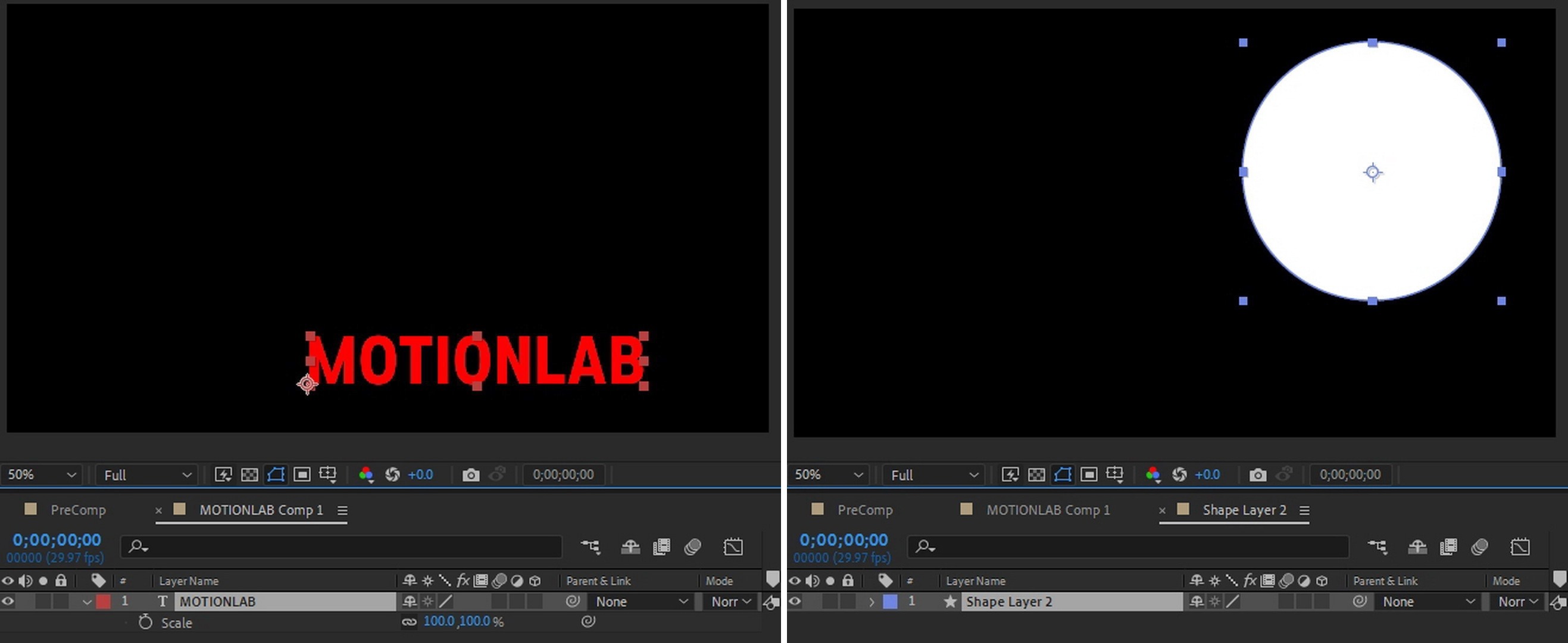Reset exposure in the right viewer
Screen dimensions: 1568x643
point(1179,475)
